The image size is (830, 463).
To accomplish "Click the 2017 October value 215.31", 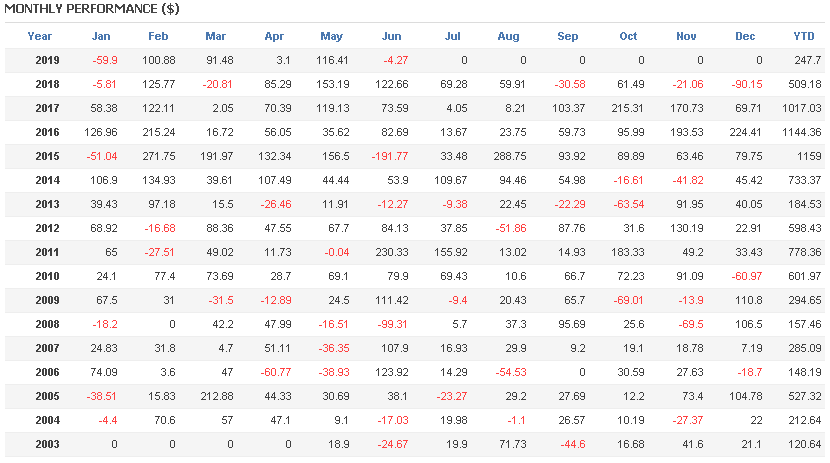I will 627,108.
